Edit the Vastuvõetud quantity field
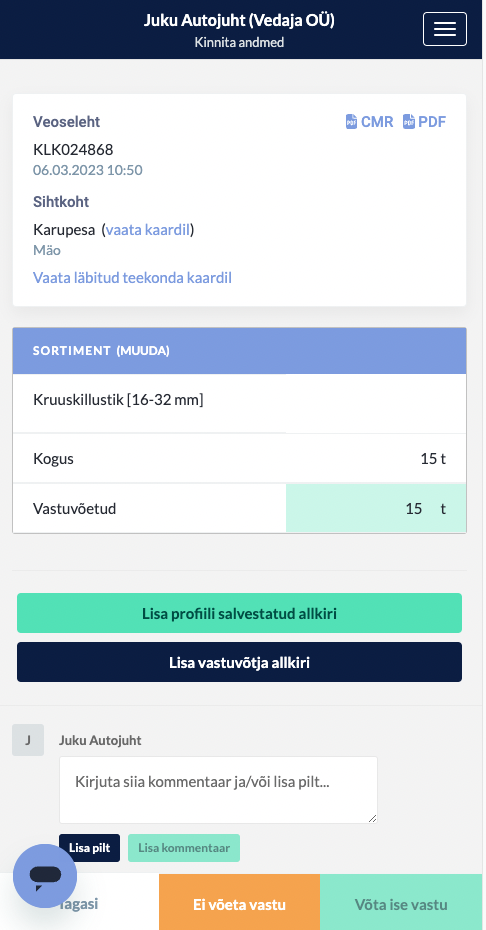This screenshot has width=486, height=930. (x=376, y=508)
